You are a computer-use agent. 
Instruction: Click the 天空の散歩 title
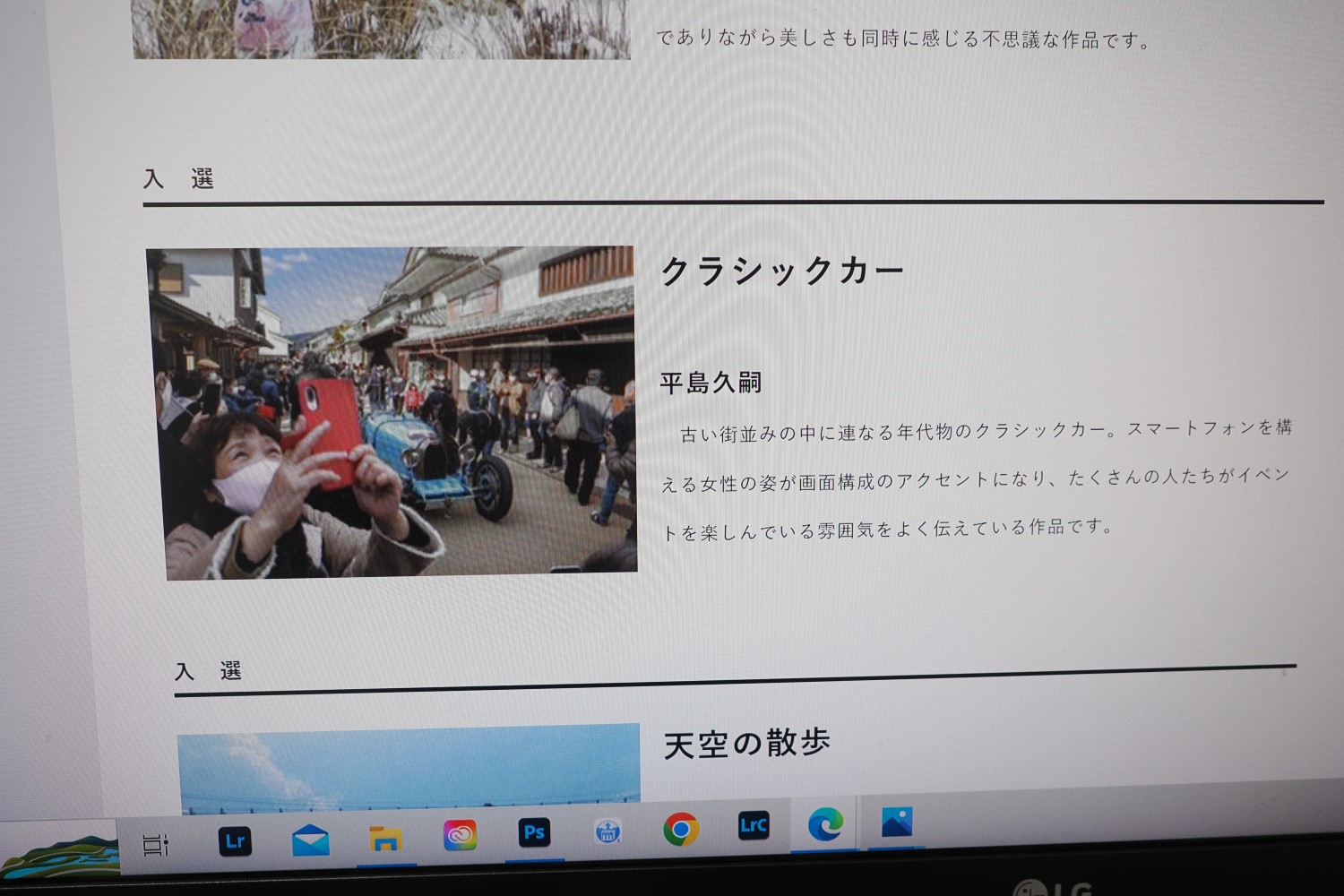coord(746,744)
